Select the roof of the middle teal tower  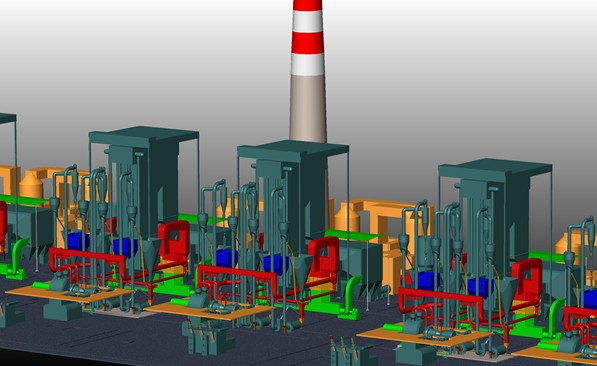click(x=293, y=149)
